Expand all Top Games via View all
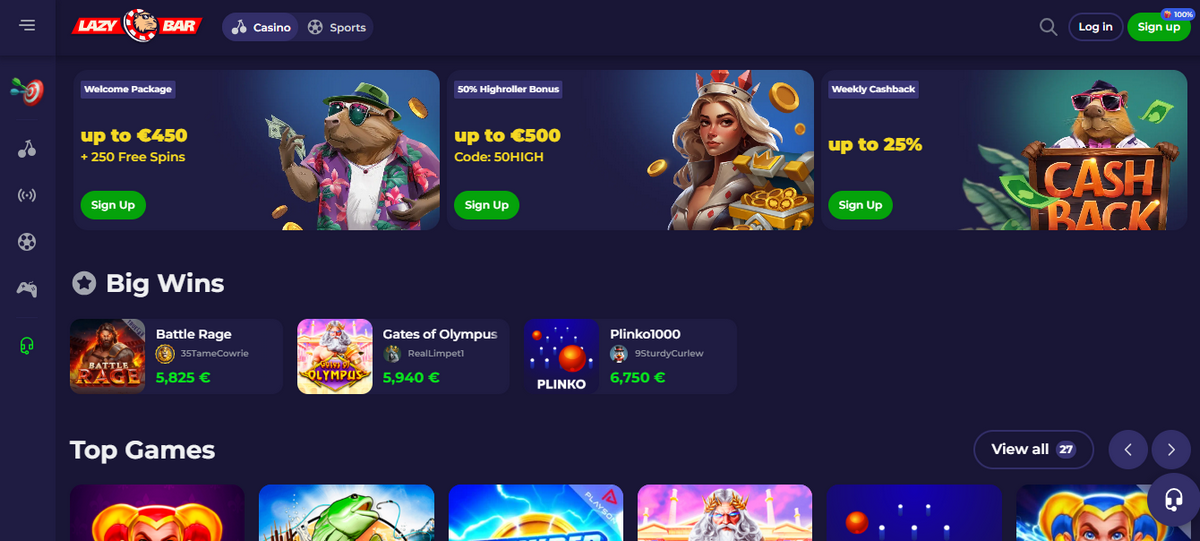The image size is (1200, 541). coord(1033,450)
